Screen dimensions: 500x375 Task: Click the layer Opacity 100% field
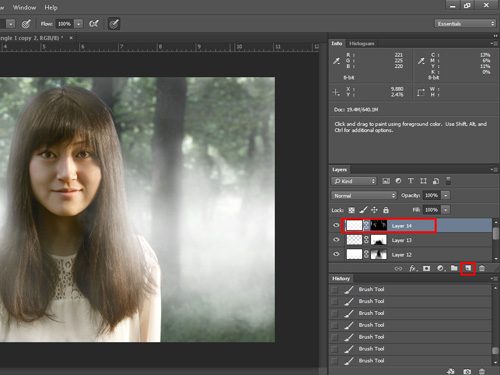click(432, 195)
